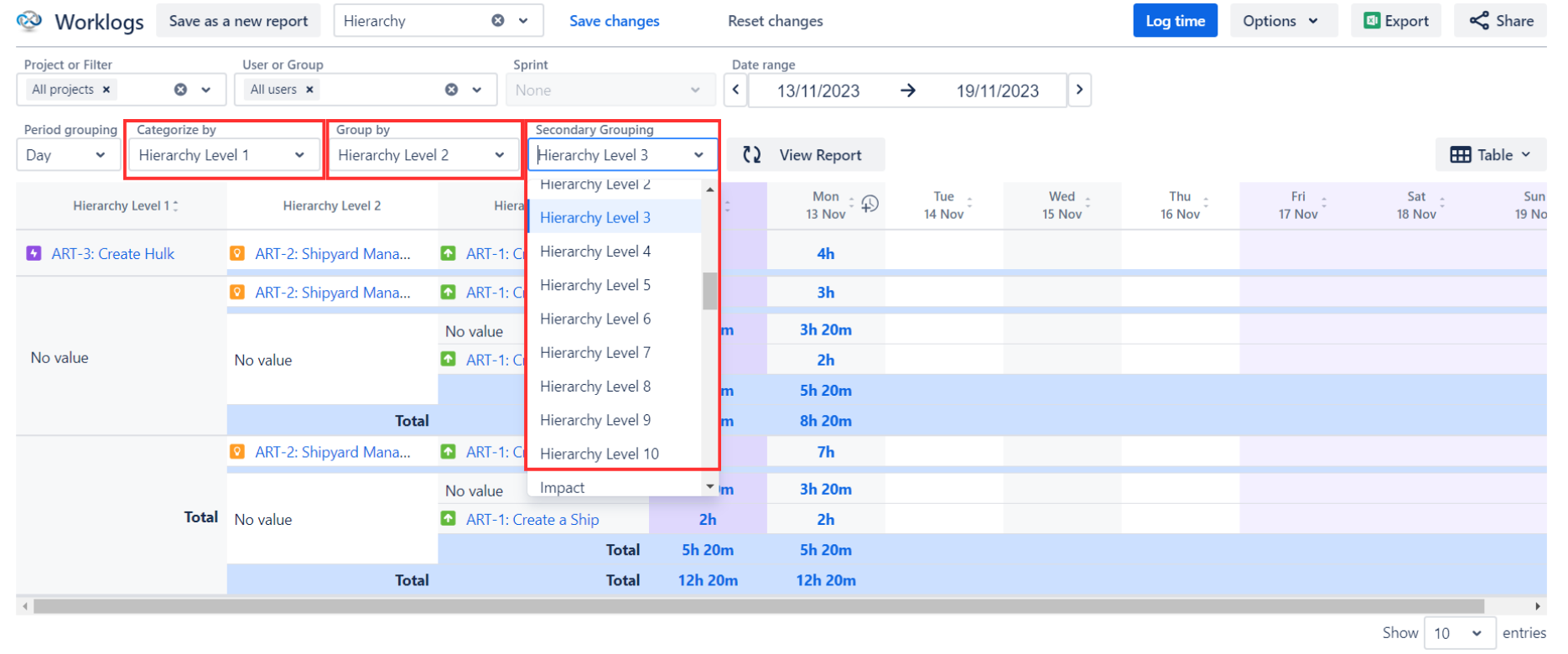Remove the All users filter tag
Image resolution: width=1568 pixels, height=654 pixels.
click(309, 90)
